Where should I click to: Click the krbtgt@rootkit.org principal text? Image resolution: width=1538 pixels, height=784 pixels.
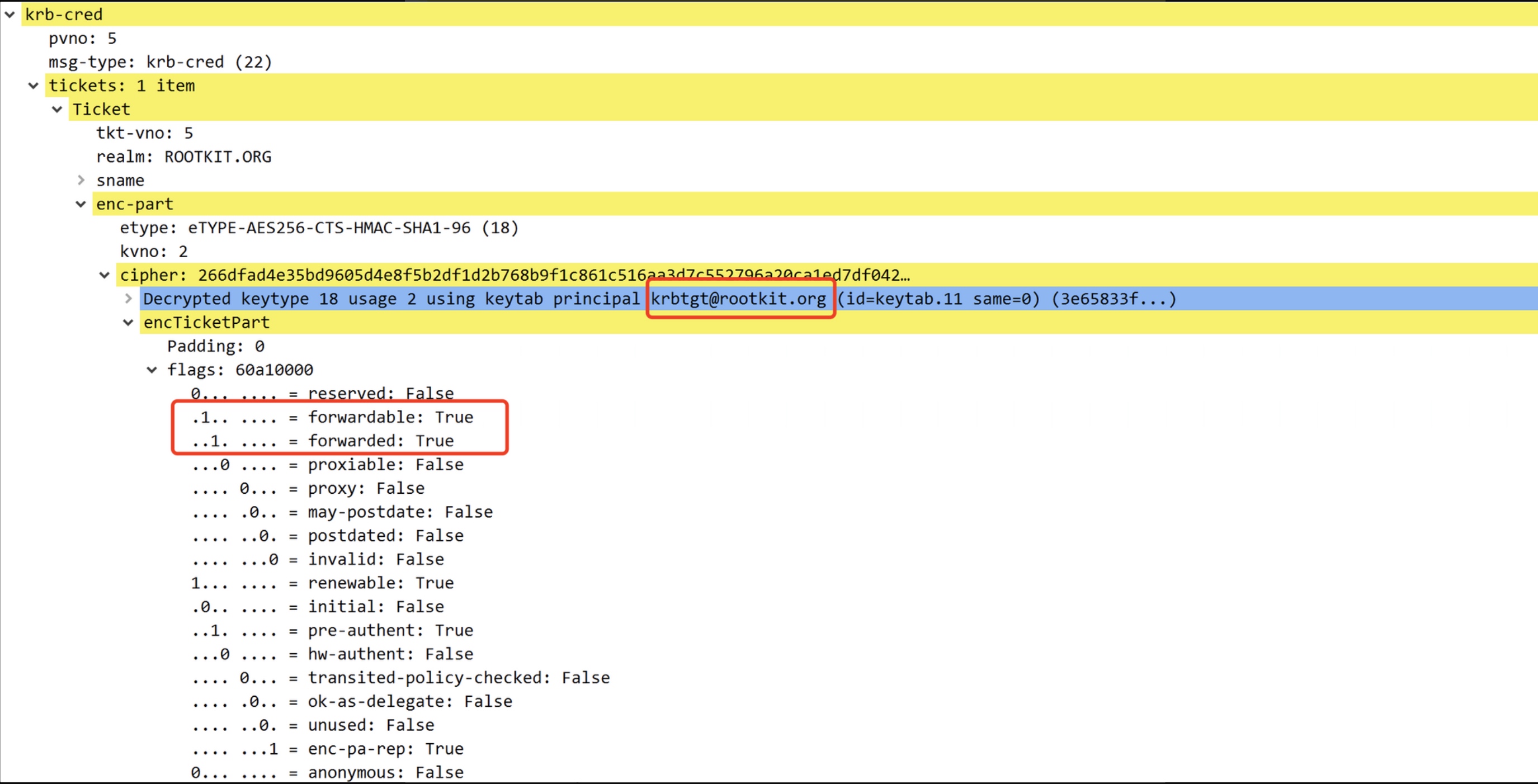click(738, 299)
